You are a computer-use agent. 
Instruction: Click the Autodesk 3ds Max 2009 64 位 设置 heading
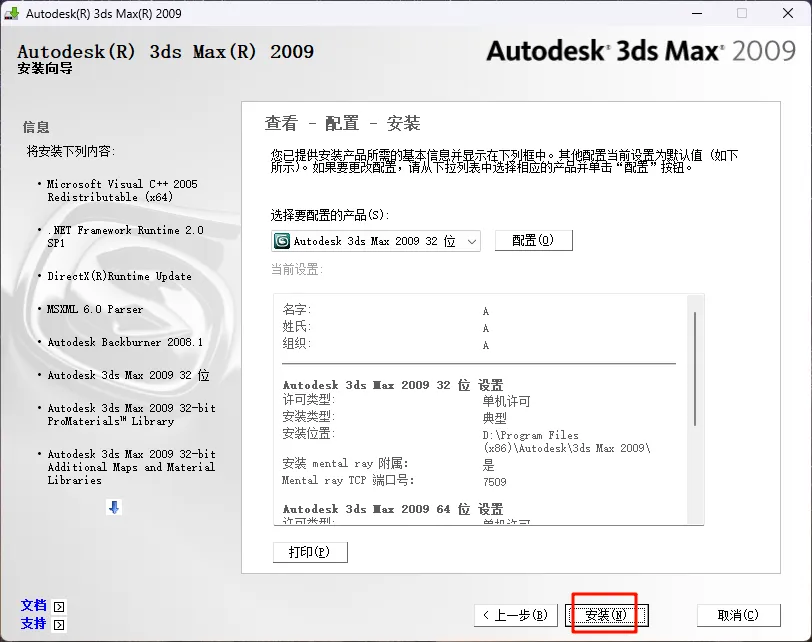393,509
